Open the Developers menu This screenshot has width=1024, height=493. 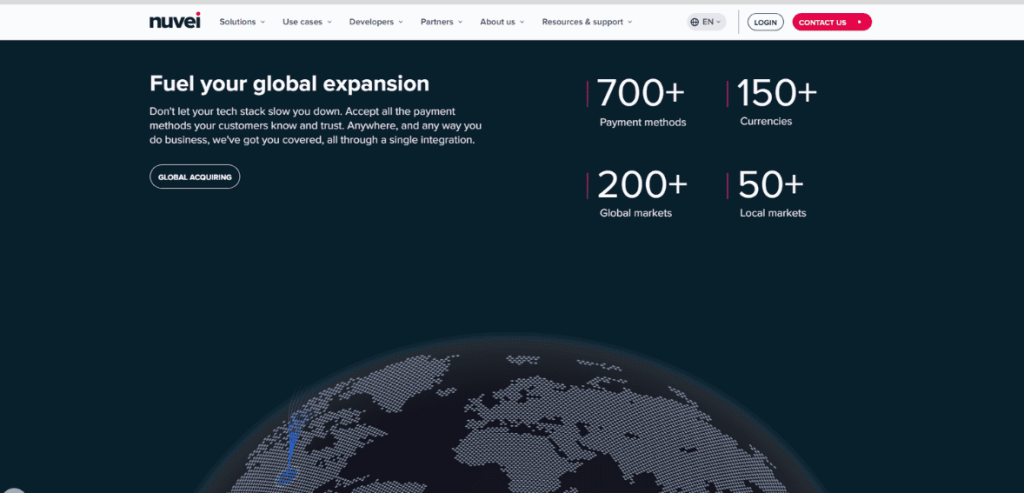376,22
